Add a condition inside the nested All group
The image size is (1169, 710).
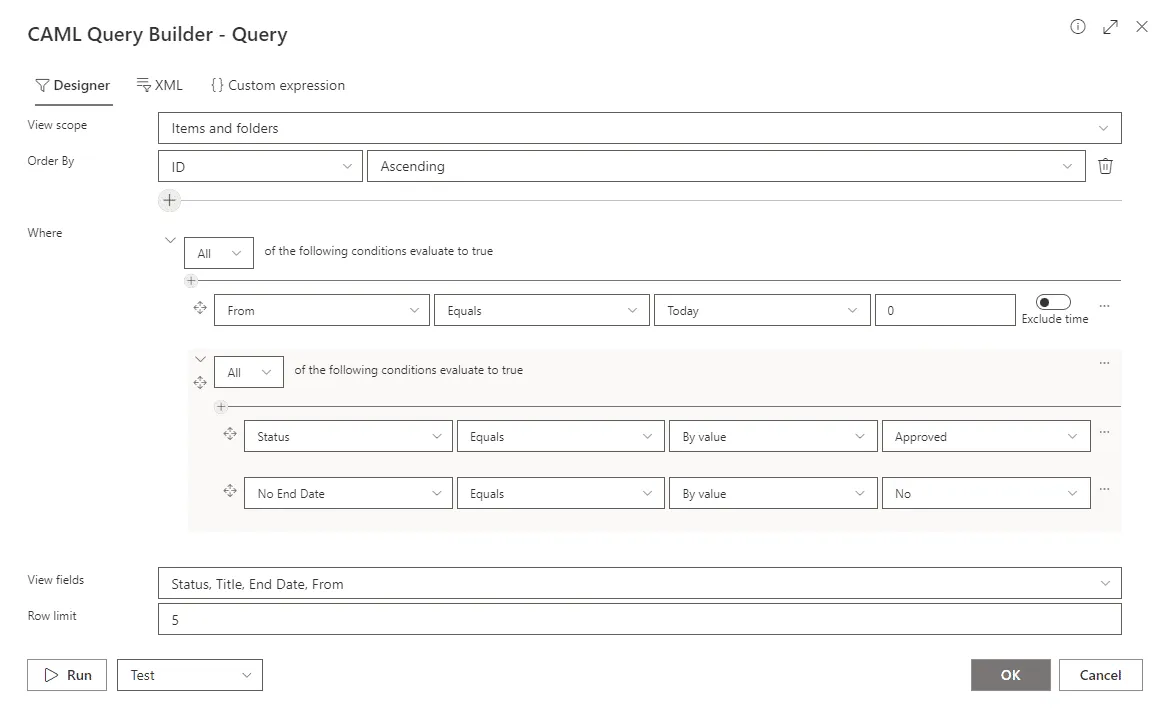221,407
